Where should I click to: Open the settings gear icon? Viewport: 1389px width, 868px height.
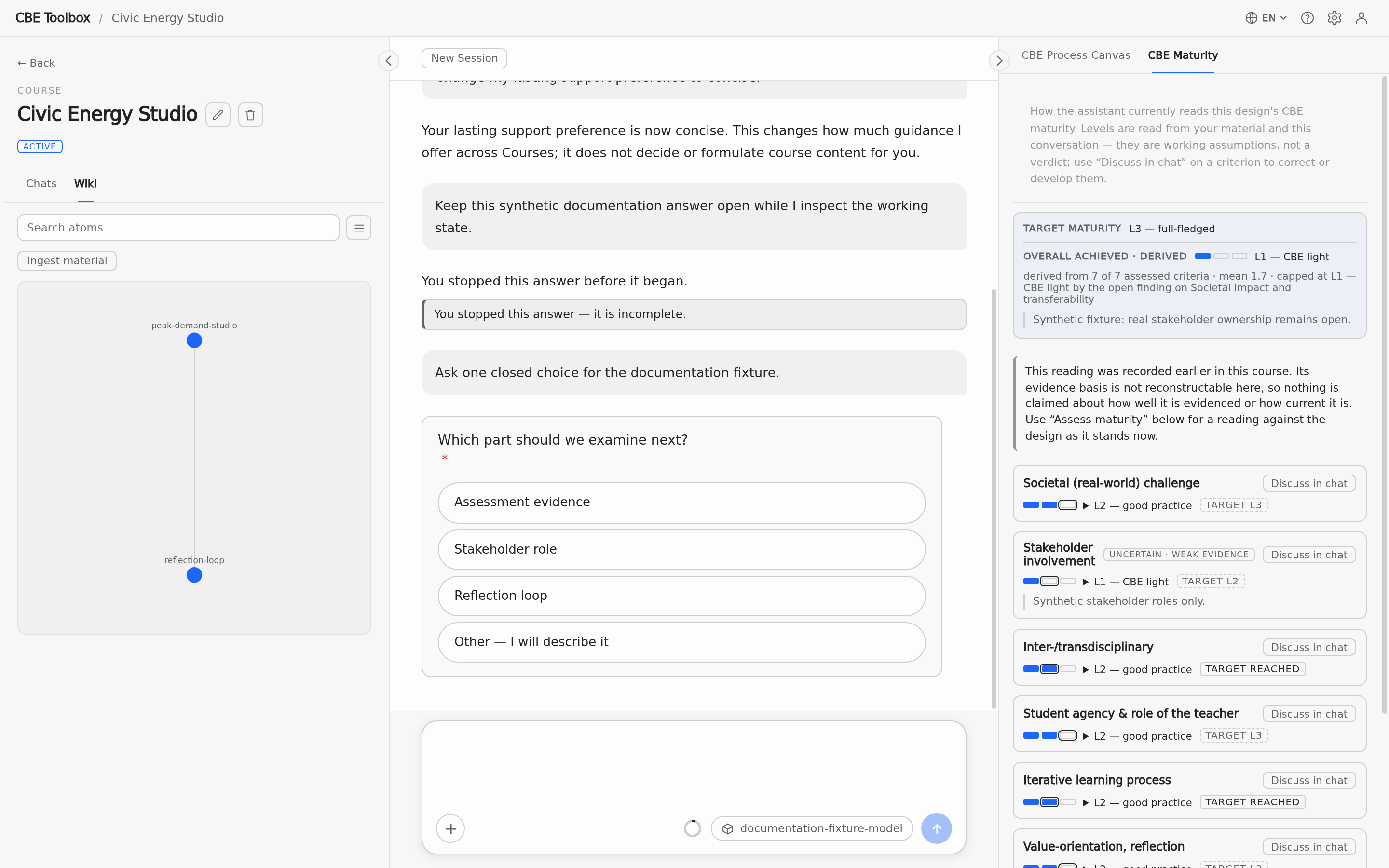click(1334, 18)
